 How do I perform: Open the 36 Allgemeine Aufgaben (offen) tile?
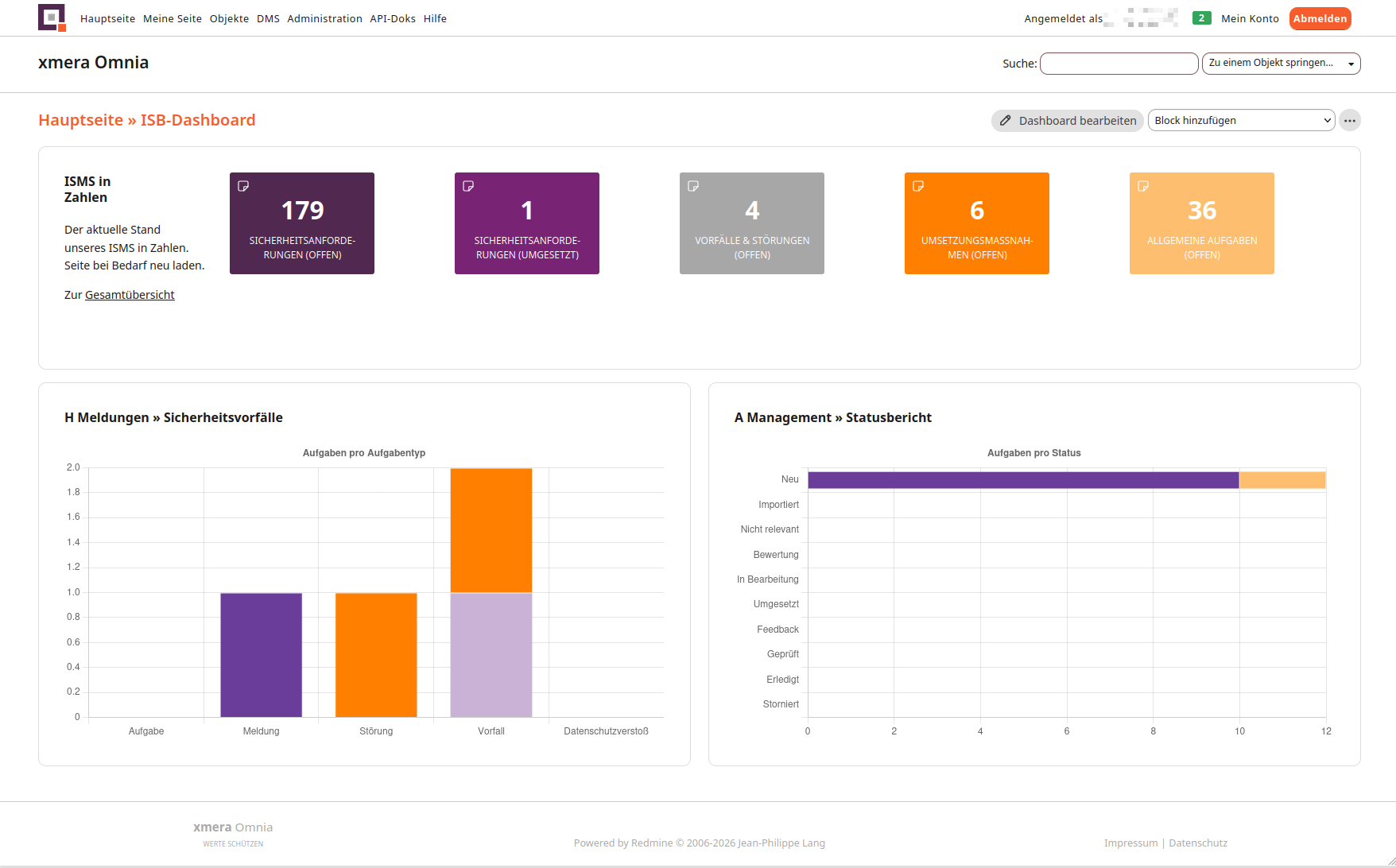point(1202,223)
